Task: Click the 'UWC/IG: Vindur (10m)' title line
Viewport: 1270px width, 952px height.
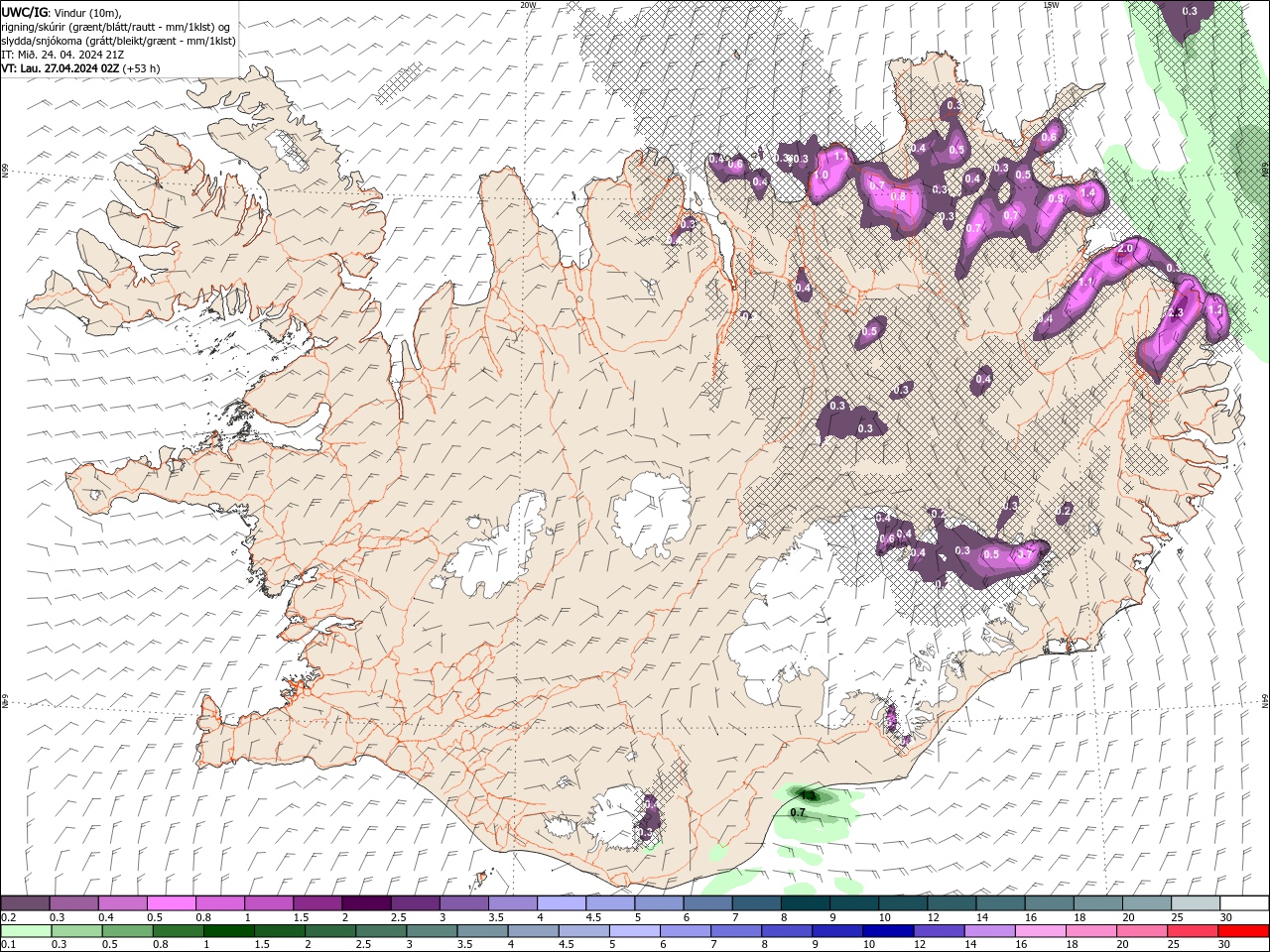Action: (x=62, y=12)
